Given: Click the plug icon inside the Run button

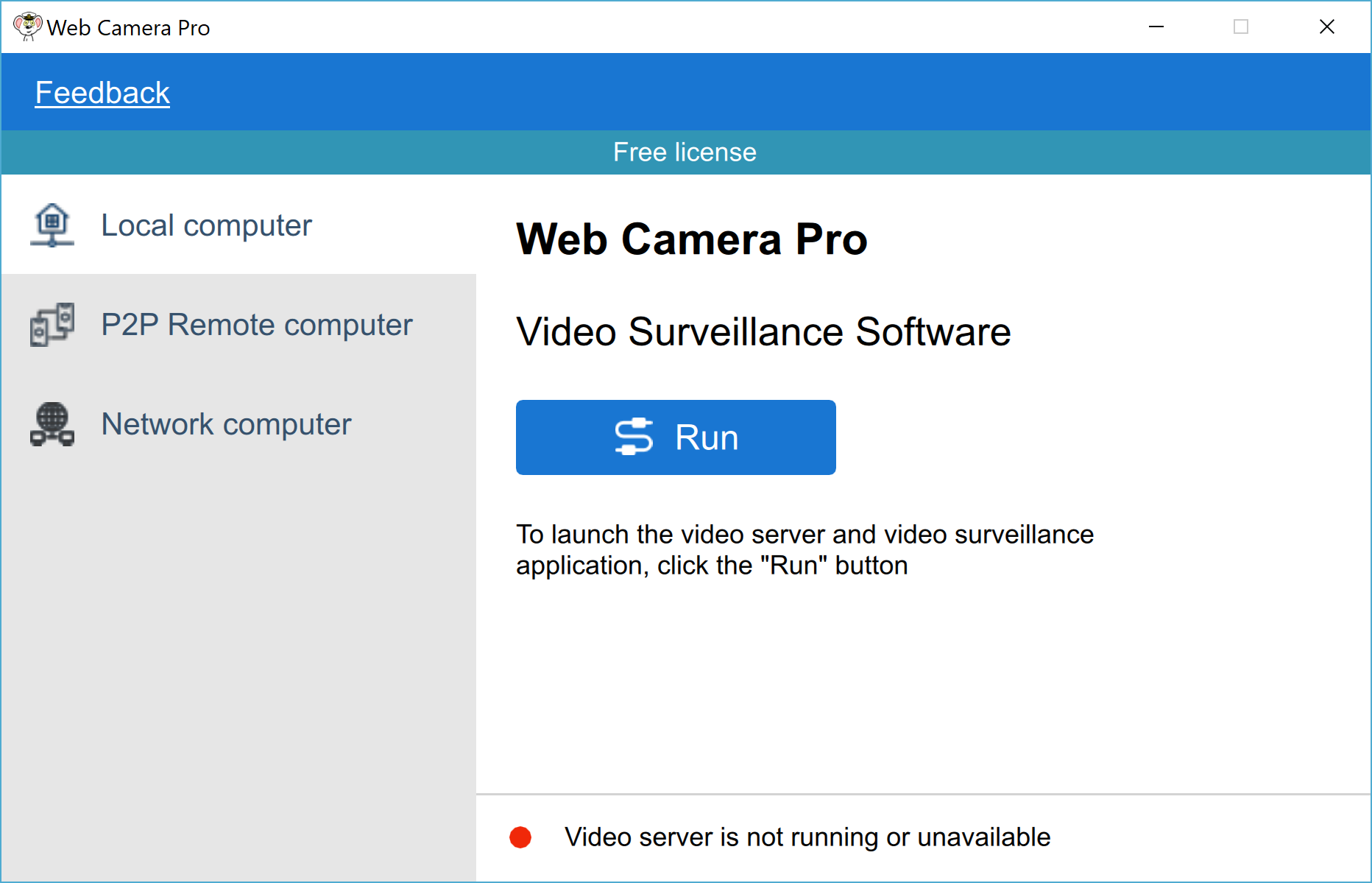Looking at the screenshot, I should coord(634,437).
